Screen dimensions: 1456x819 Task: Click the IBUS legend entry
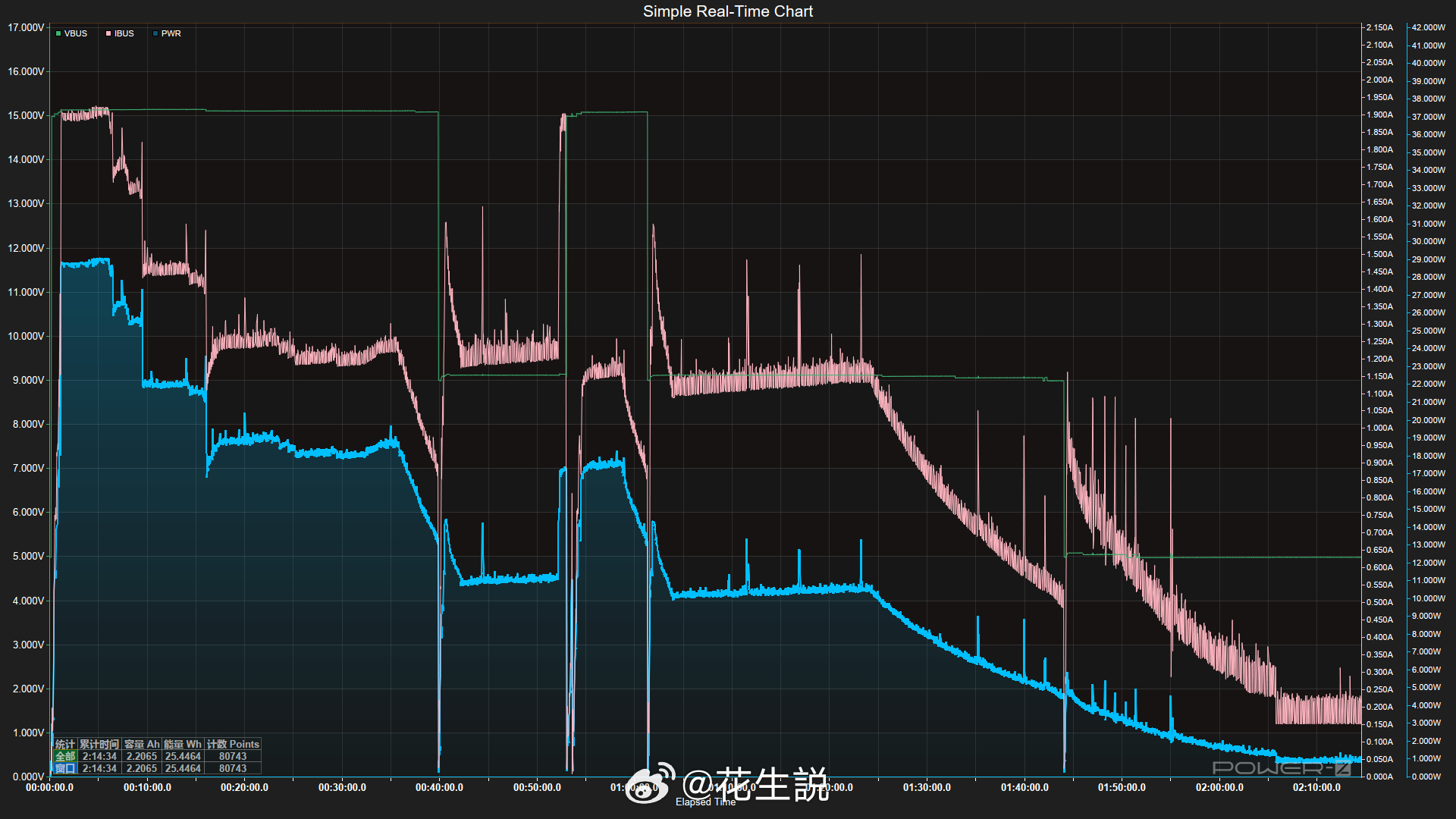point(120,33)
